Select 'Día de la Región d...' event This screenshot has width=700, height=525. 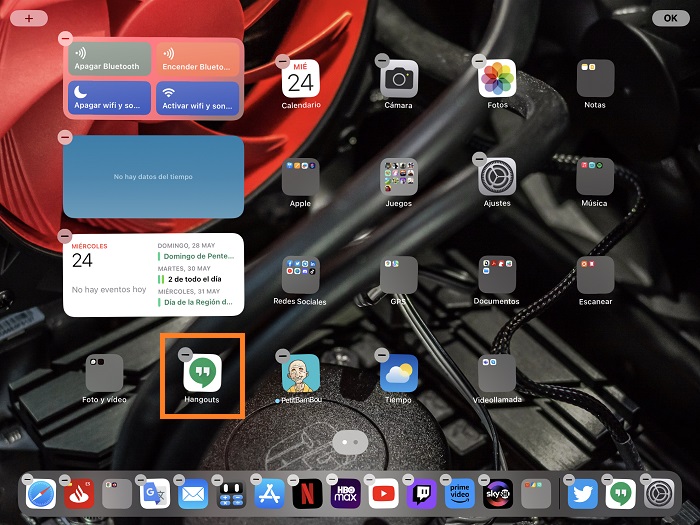(x=198, y=302)
